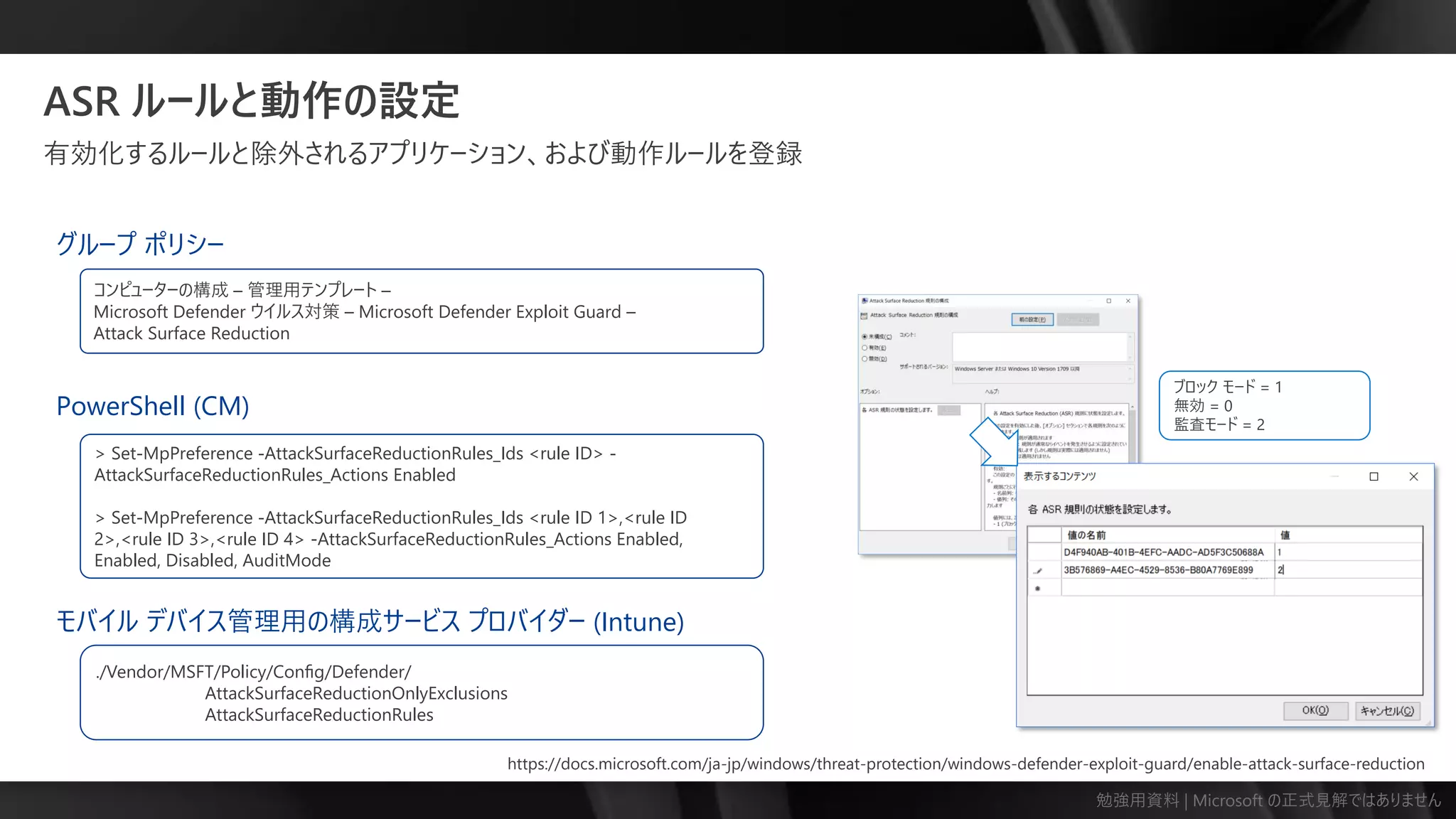Viewport: 1456px width, 819px height.
Task: Close the 表示するコンテンツ dialog
Action: tap(1413, 476)
